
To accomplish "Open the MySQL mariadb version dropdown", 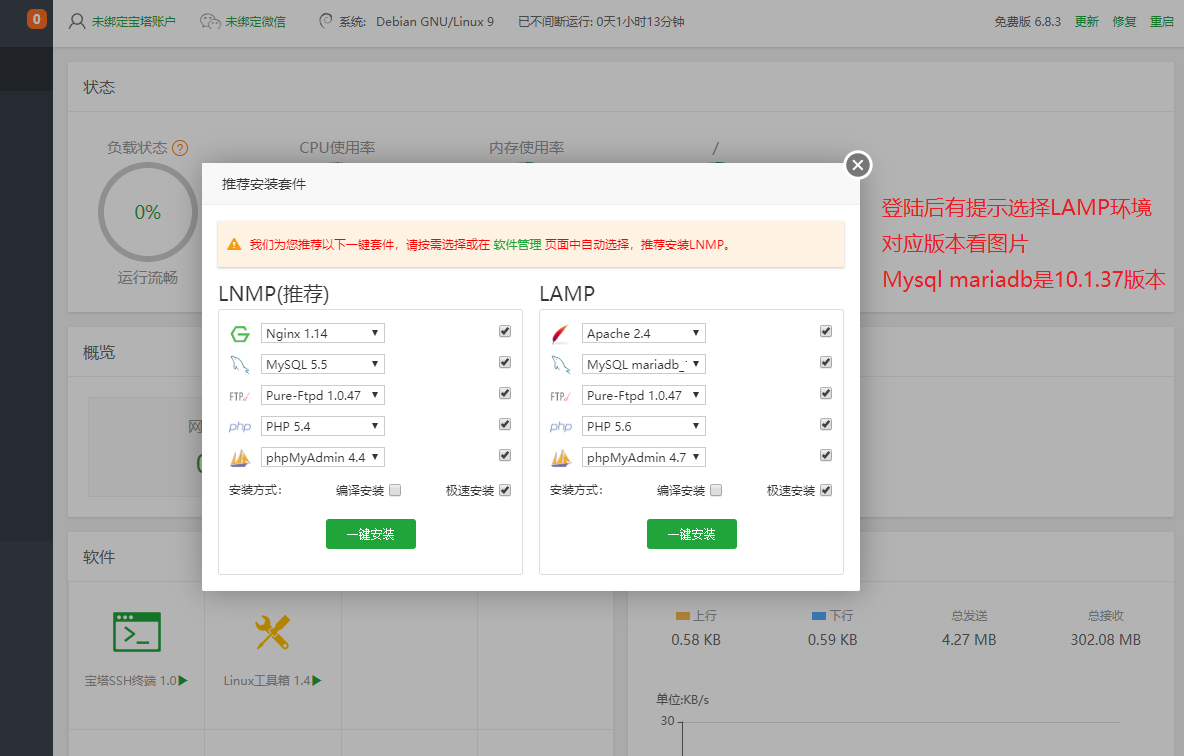I will 643,364.
